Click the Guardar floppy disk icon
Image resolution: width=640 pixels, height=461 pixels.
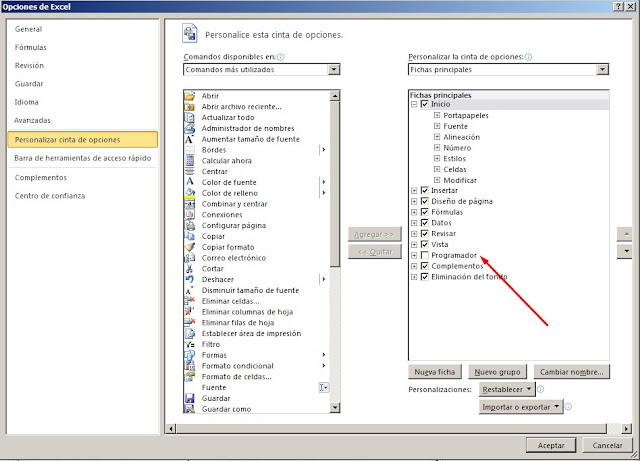click(x=189, y=399)
